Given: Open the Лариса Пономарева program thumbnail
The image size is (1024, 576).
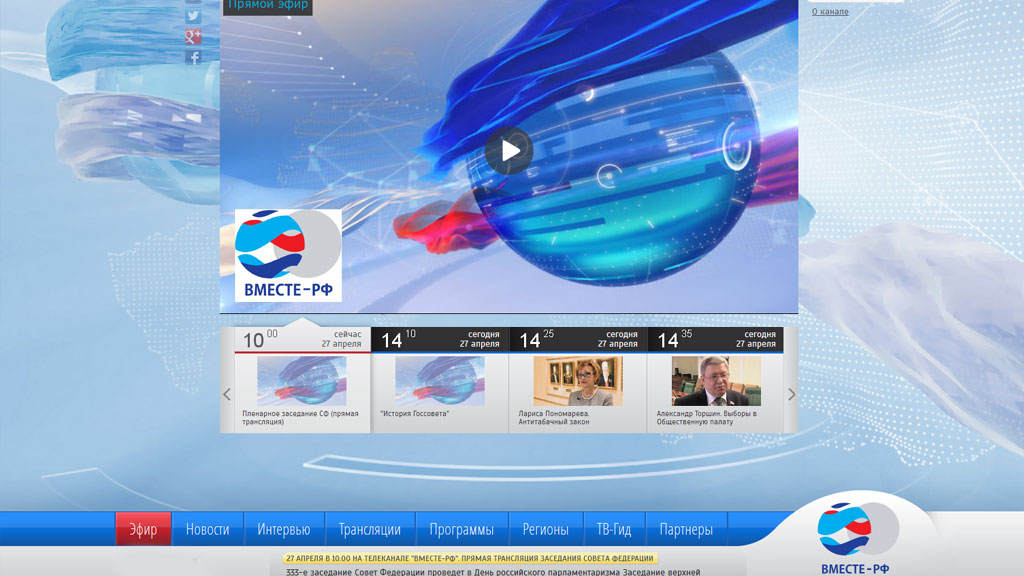Looking at the screenshot, I should [578, 381].
